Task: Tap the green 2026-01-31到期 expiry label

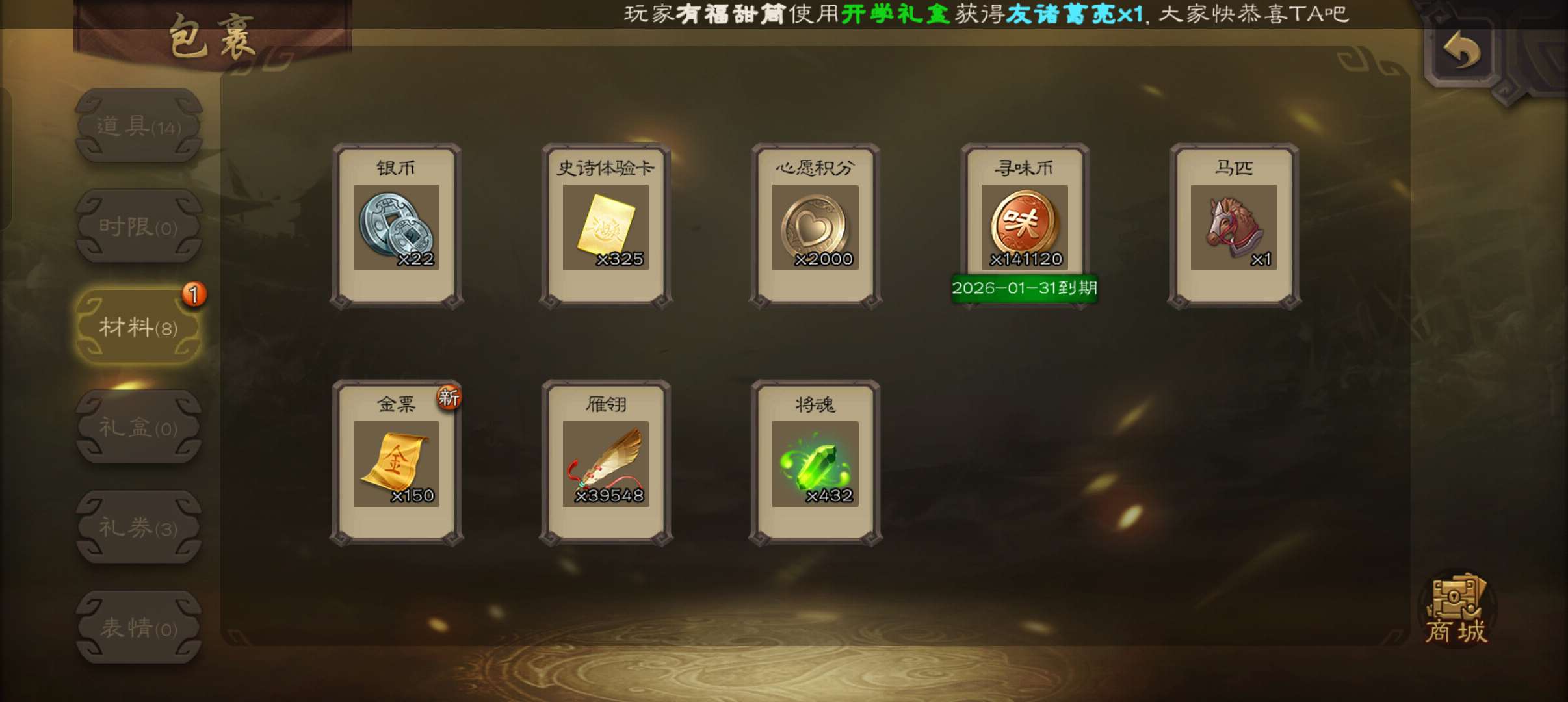Action: [1024, 288]
